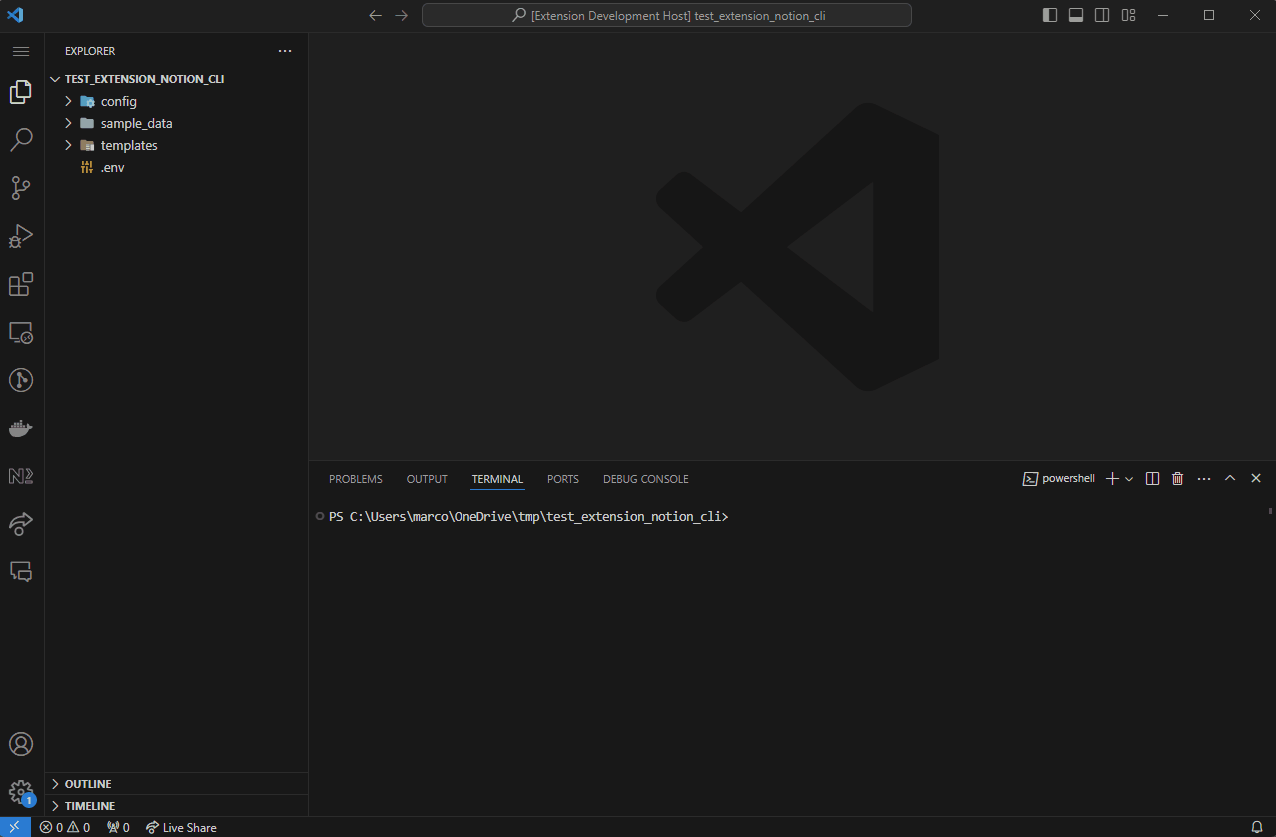
Task: Expand the Timeline section
Action: [x=176, y=806]
